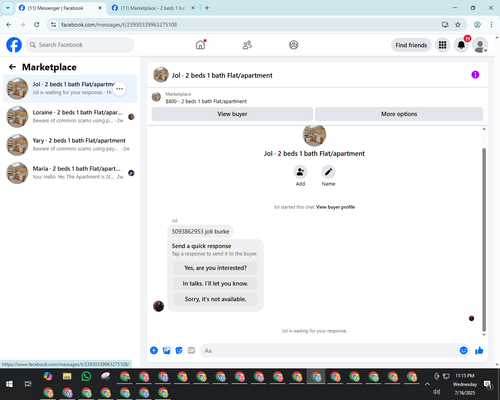500x400 pixels.
Task: Open Jol - 2 beds 1 bath conversation in sidebar
Action: [70, 89]
